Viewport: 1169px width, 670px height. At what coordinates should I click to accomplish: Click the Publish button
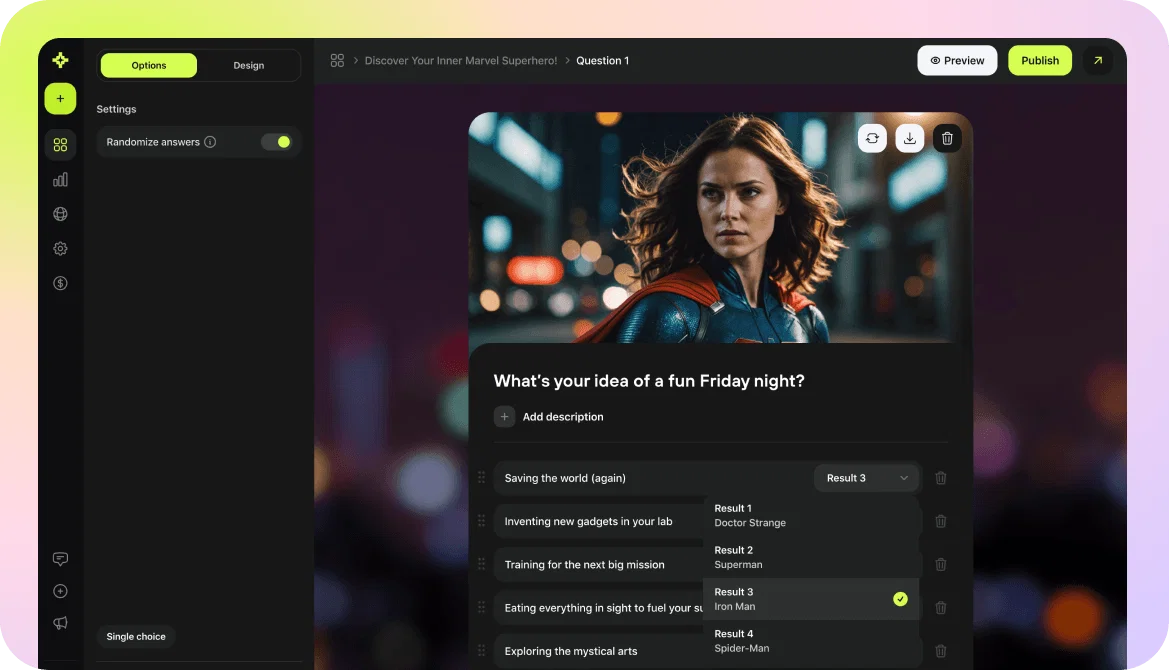pos(1040,60)
